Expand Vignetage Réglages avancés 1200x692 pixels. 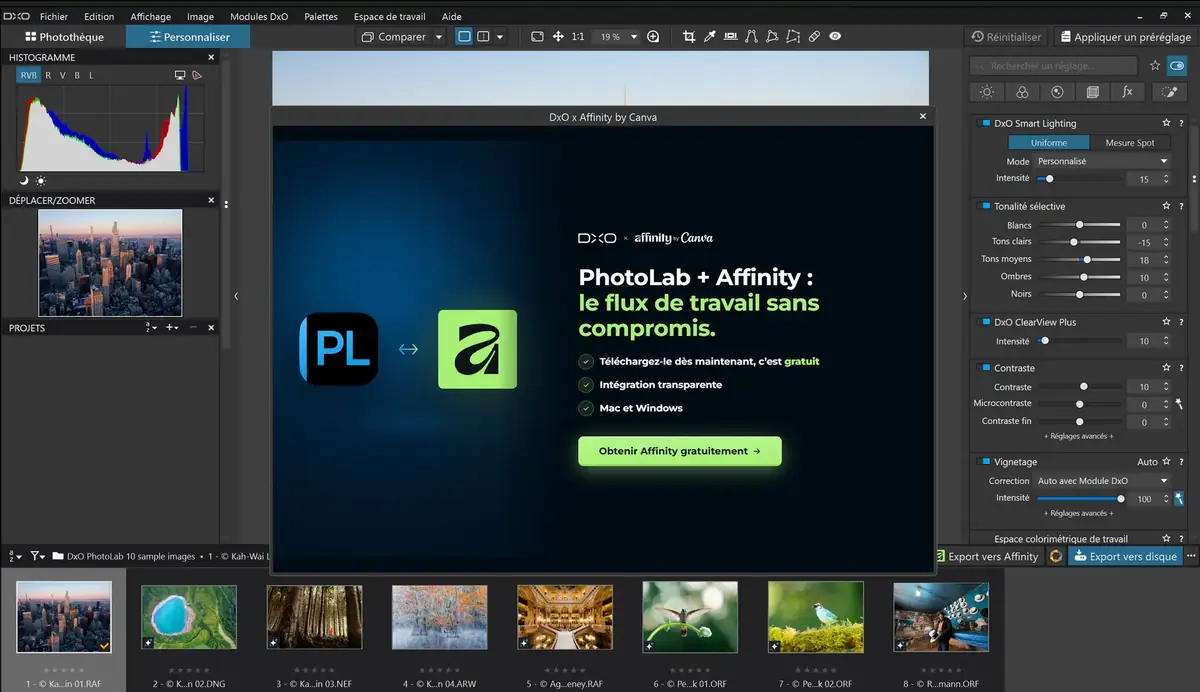[1078, 513]
